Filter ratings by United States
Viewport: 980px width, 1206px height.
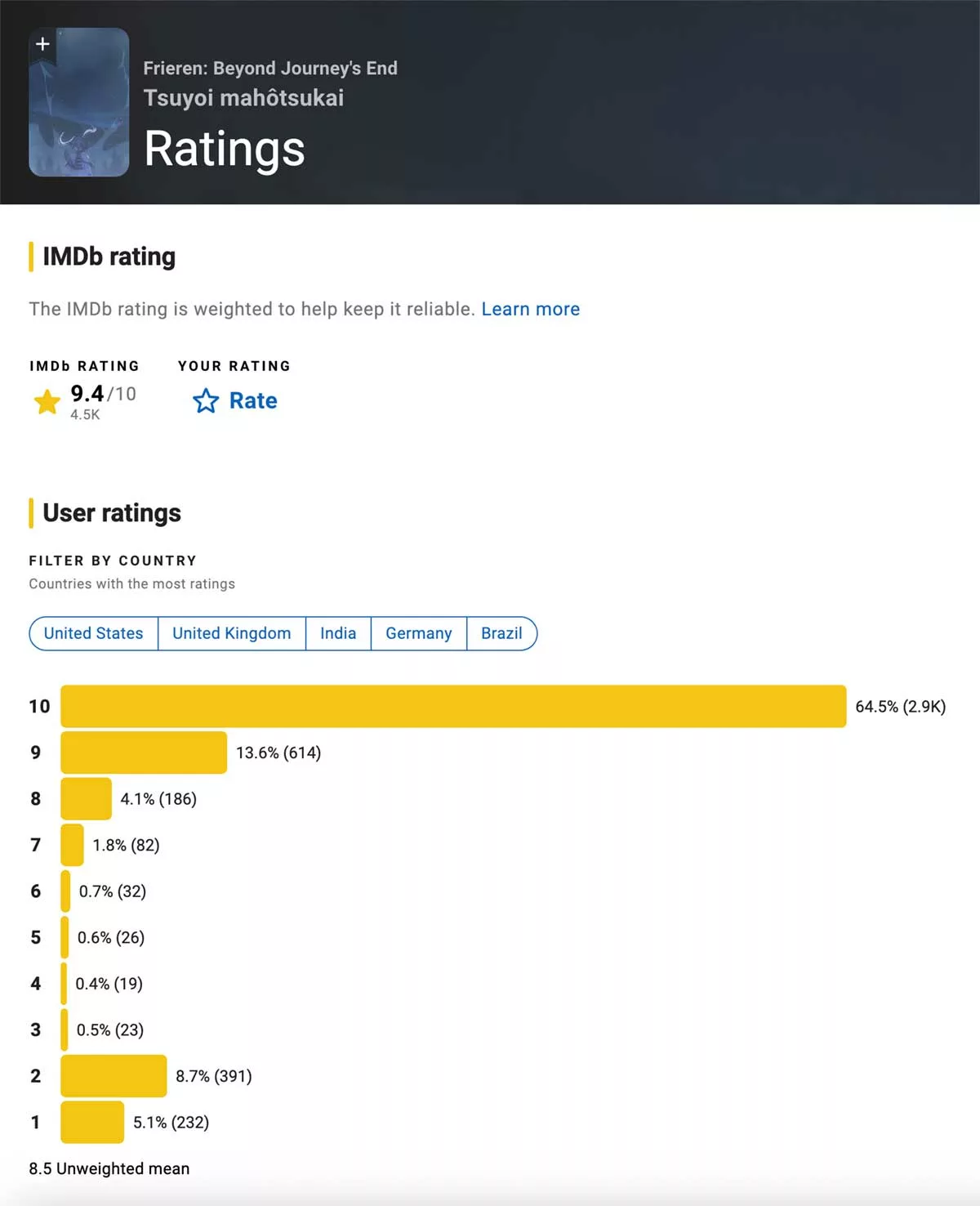coord(93,633)
